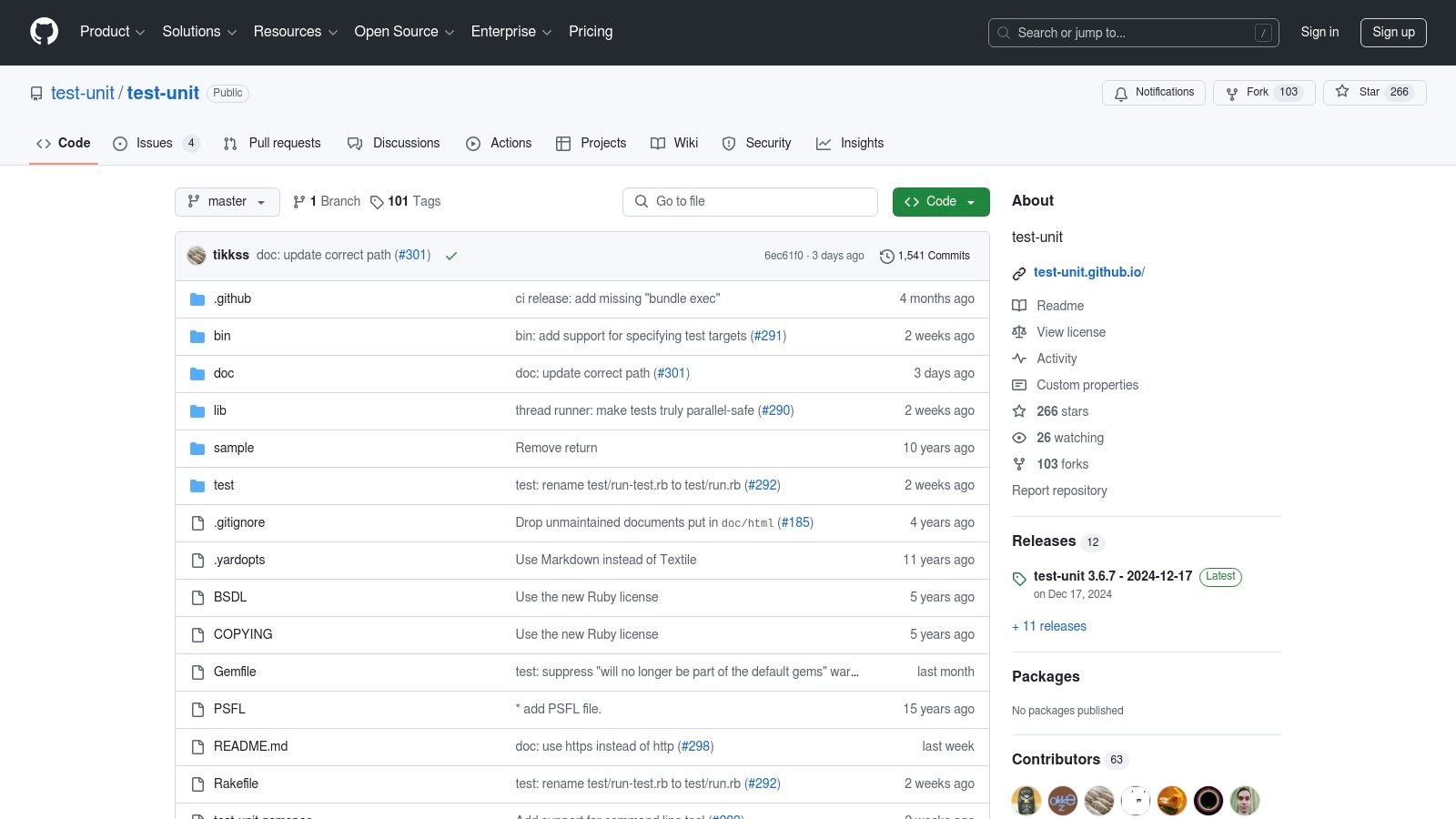Viewport: 1456px width, 819px height.
Task: Click the .github folder icon
Action: tap(197, 299)
